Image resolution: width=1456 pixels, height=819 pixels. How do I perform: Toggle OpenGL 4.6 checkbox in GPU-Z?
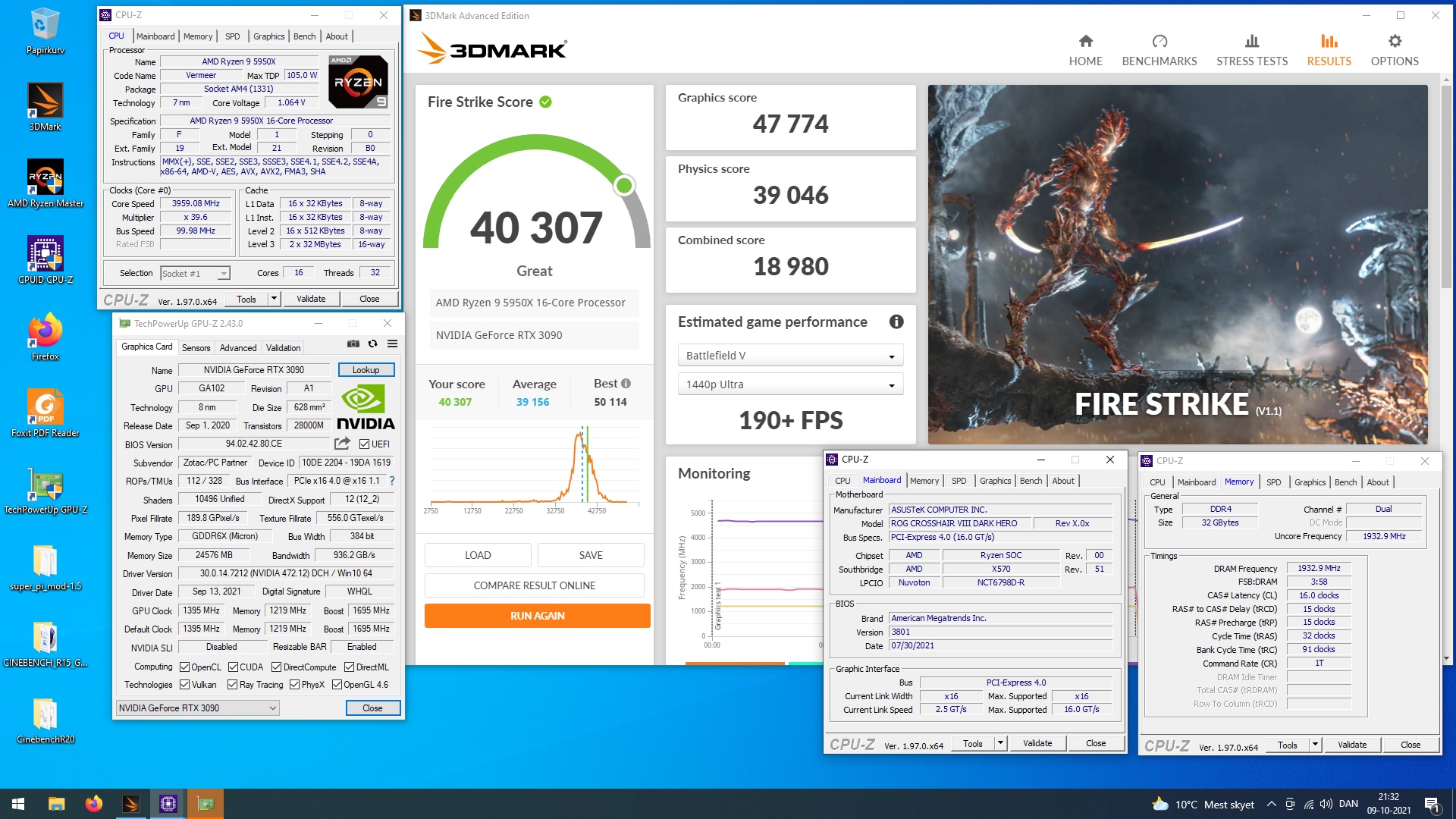coord(337,684)
